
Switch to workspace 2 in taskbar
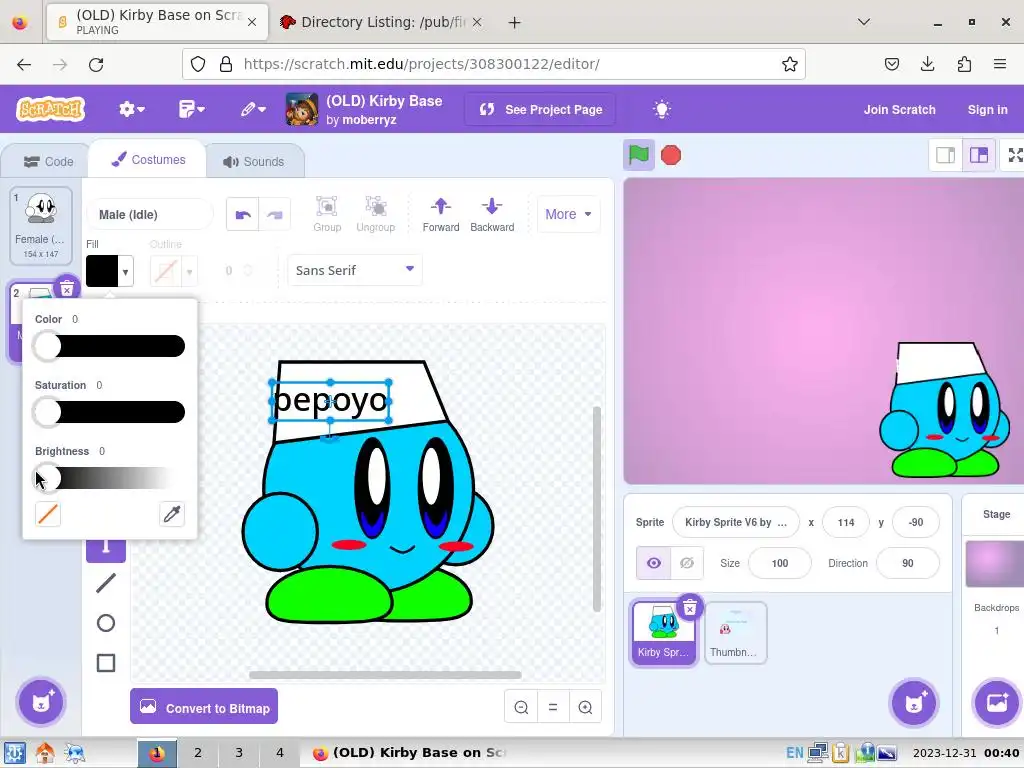tap(198, 752)
